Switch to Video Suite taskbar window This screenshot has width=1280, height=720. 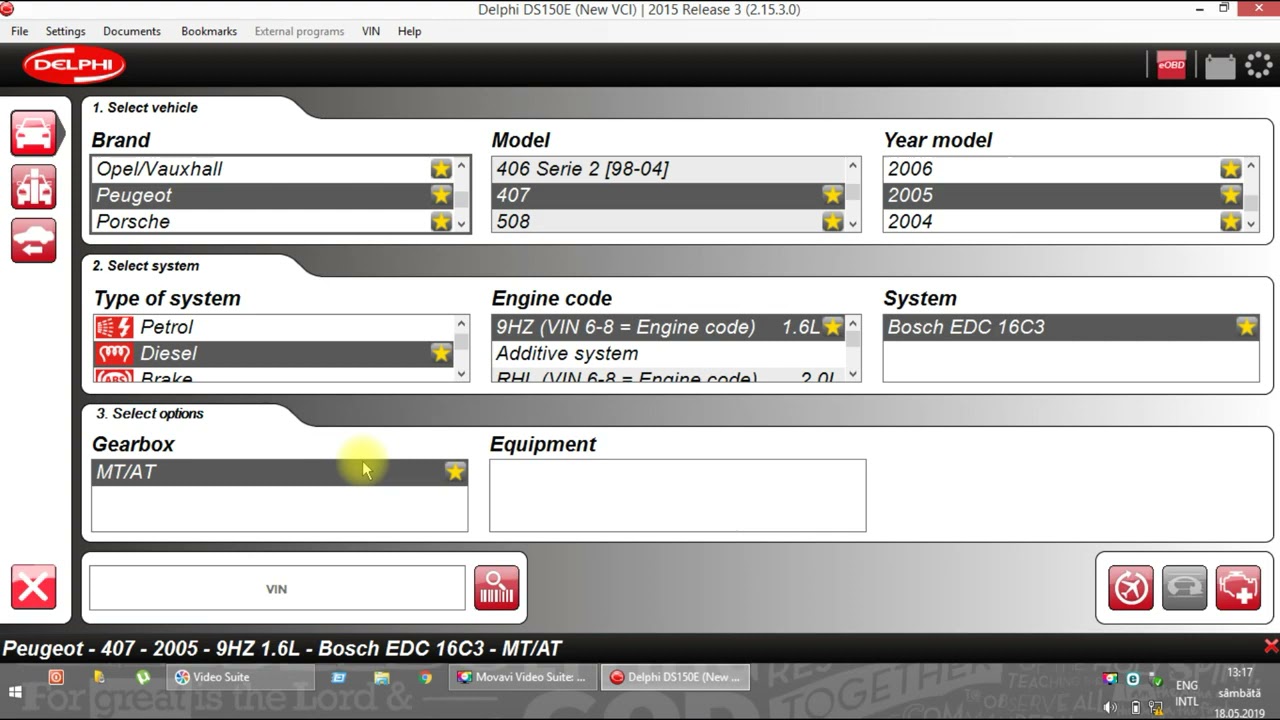(x=240, y=677)
